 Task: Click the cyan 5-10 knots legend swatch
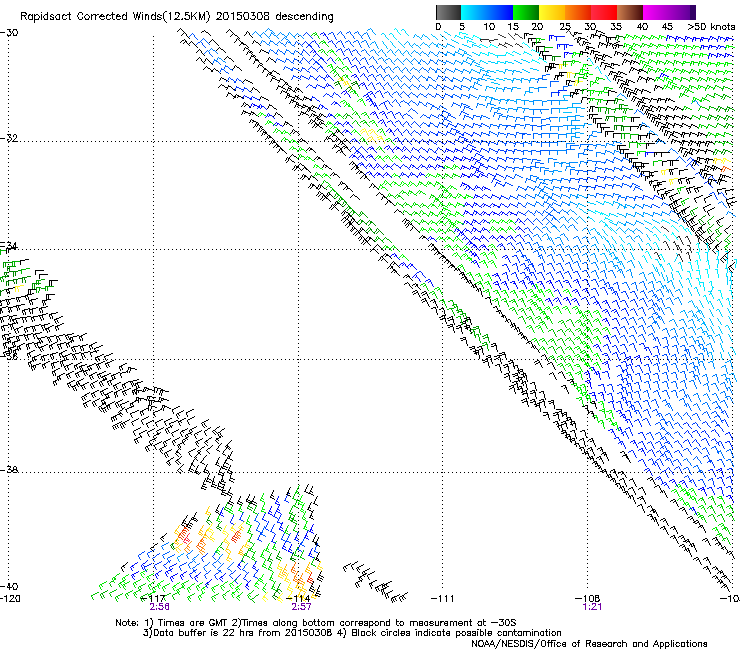(474, 12)
